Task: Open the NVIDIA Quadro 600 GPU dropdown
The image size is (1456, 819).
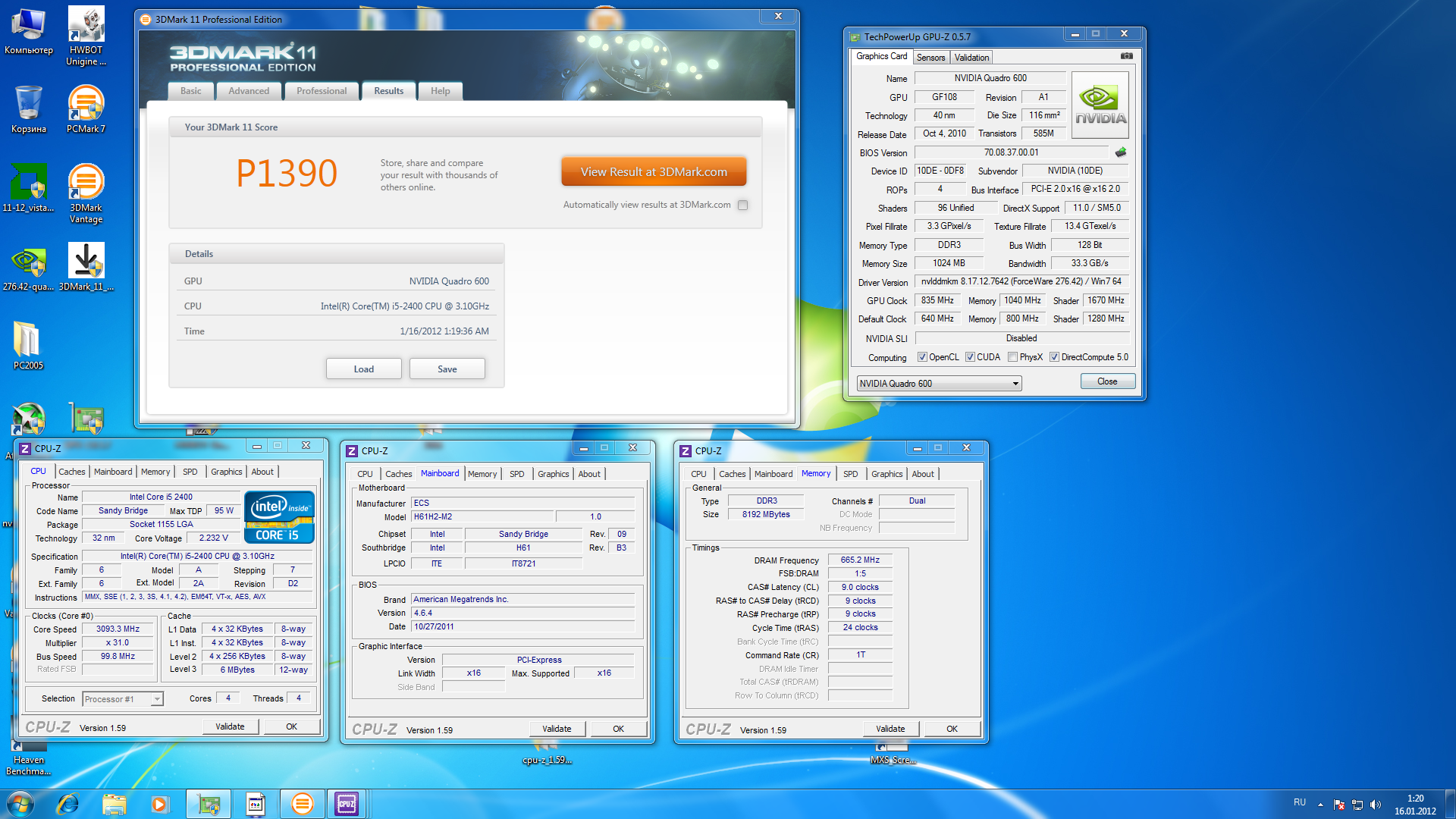Action: (x=939, y=384)
